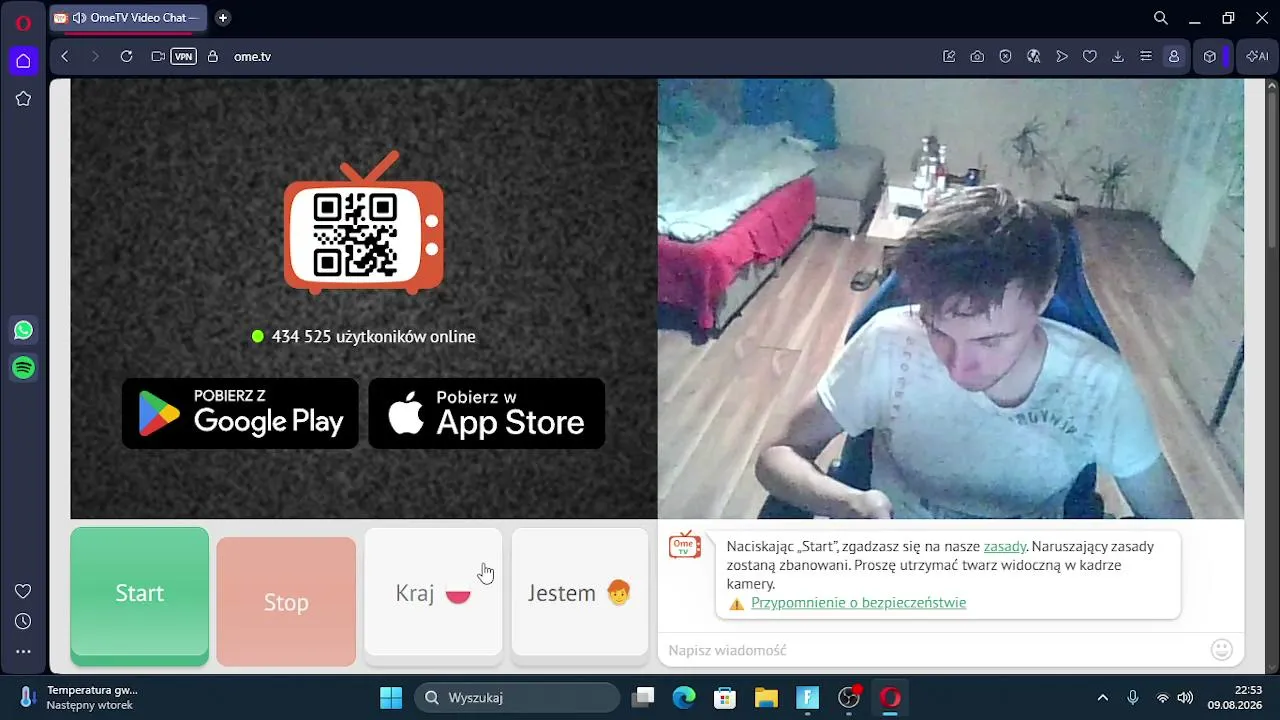
Task: Open the ad blocker shield icon
Action: tap(1005, 57)
